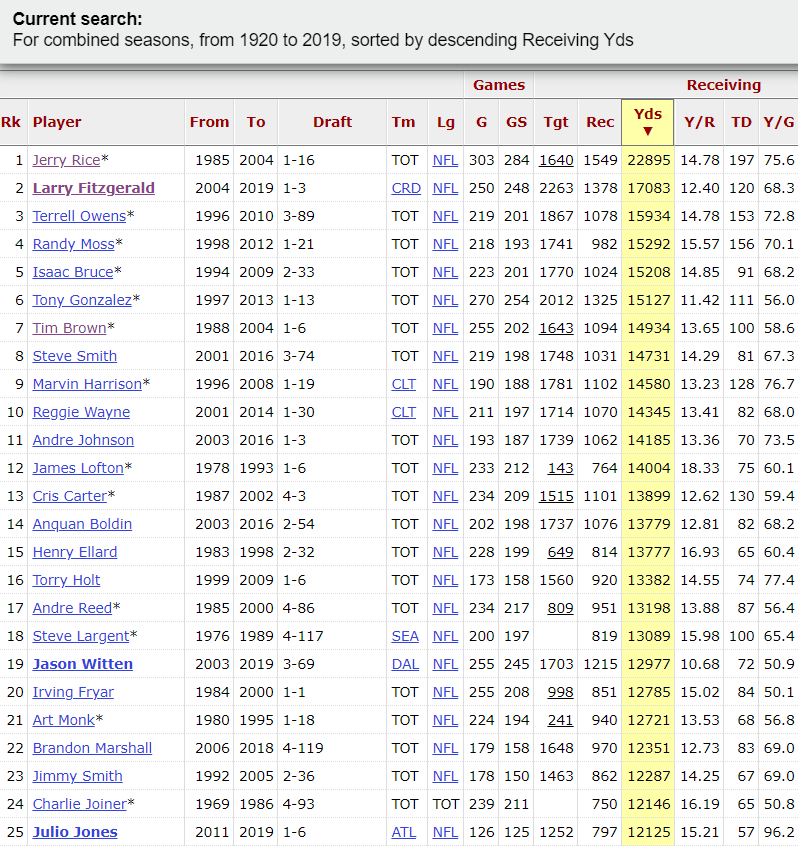Open Henry Ellard player link
Viewport: 798px width, 846px height.
[74, 553]
